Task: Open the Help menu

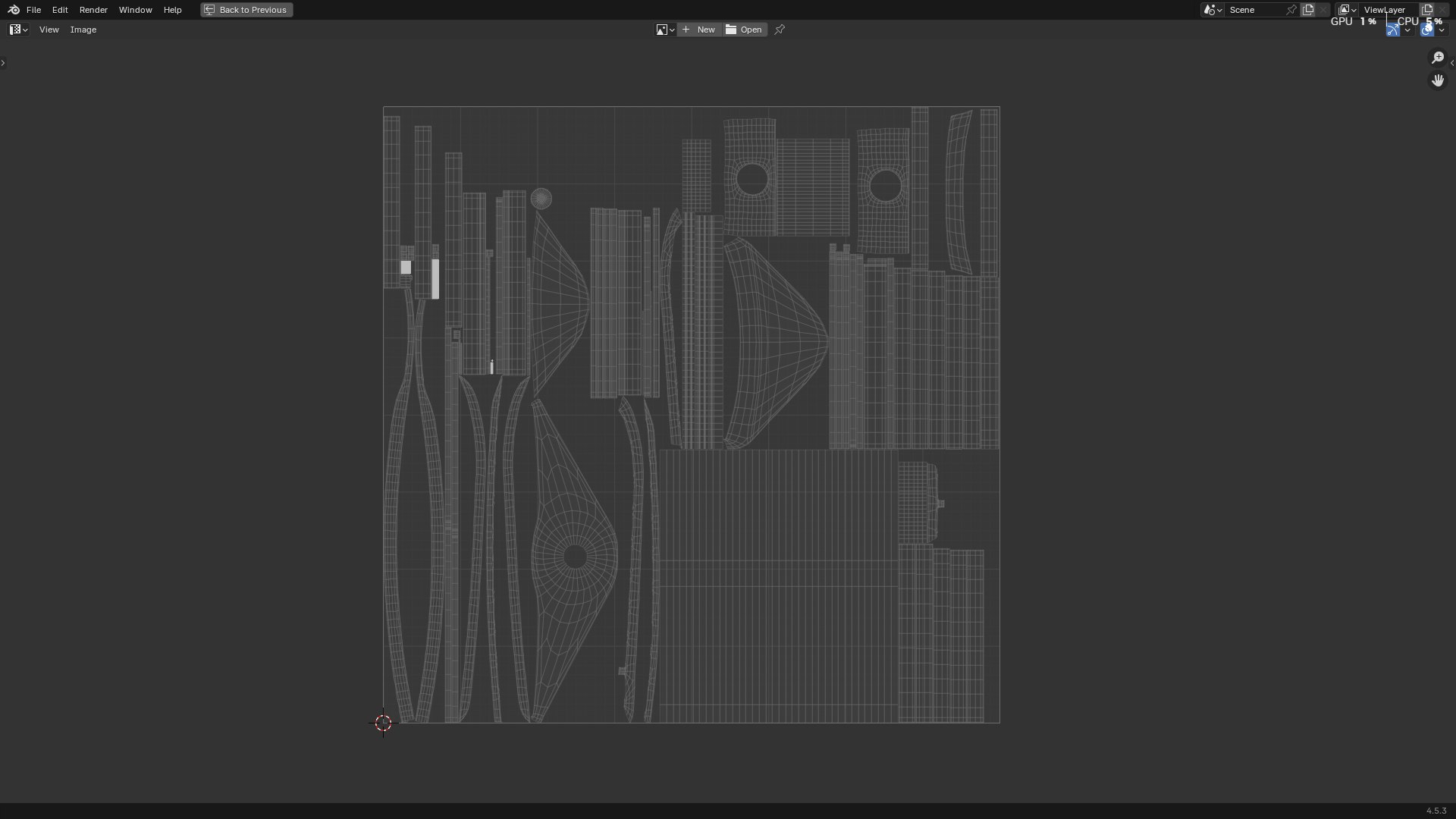Action: tap(172, 10)
